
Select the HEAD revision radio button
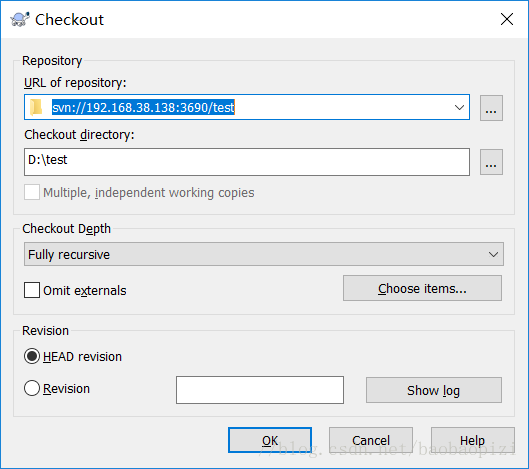32,356
